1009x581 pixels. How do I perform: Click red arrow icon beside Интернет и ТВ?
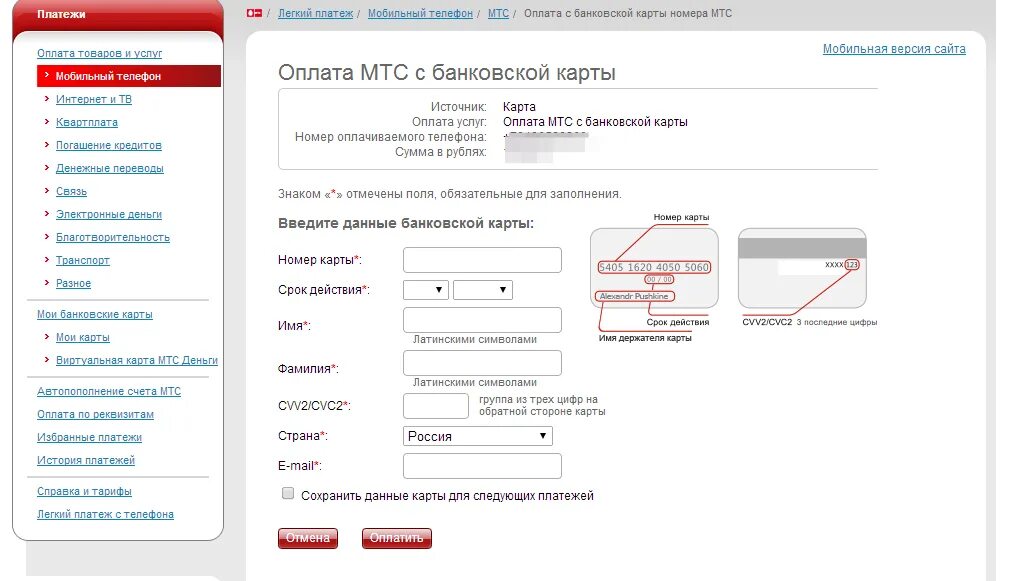(47, 98)
